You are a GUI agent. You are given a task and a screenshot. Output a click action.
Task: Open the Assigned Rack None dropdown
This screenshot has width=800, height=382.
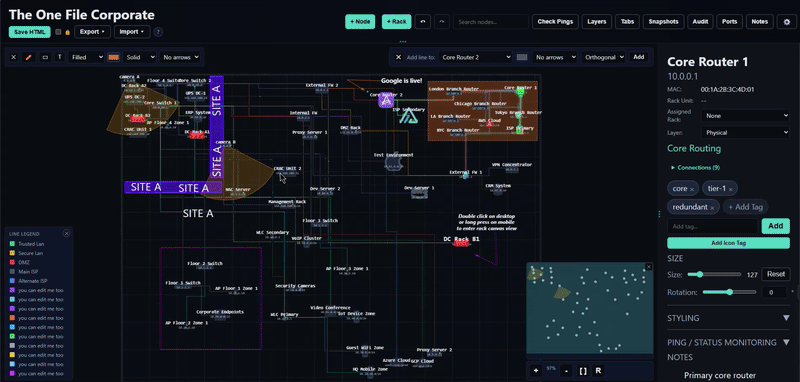745,116
